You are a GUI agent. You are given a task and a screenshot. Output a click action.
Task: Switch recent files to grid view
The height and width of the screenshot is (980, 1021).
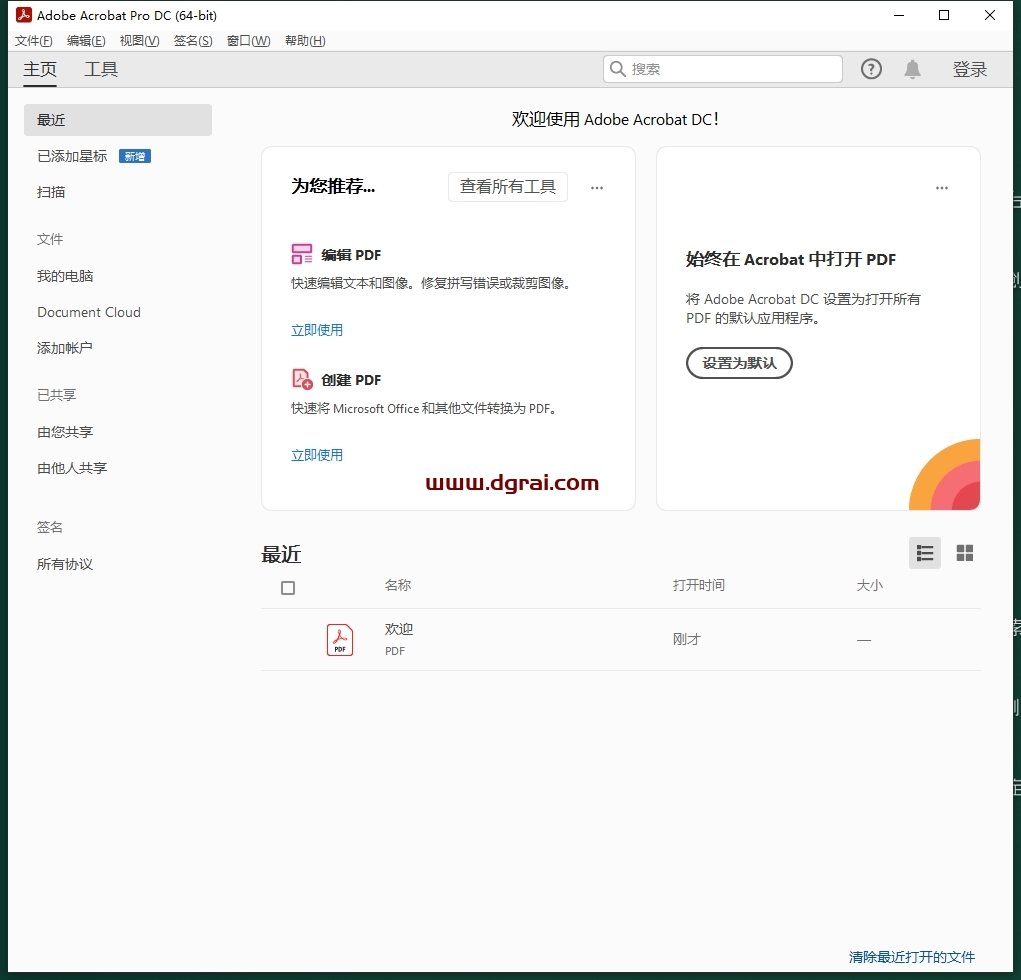point(964,553)
